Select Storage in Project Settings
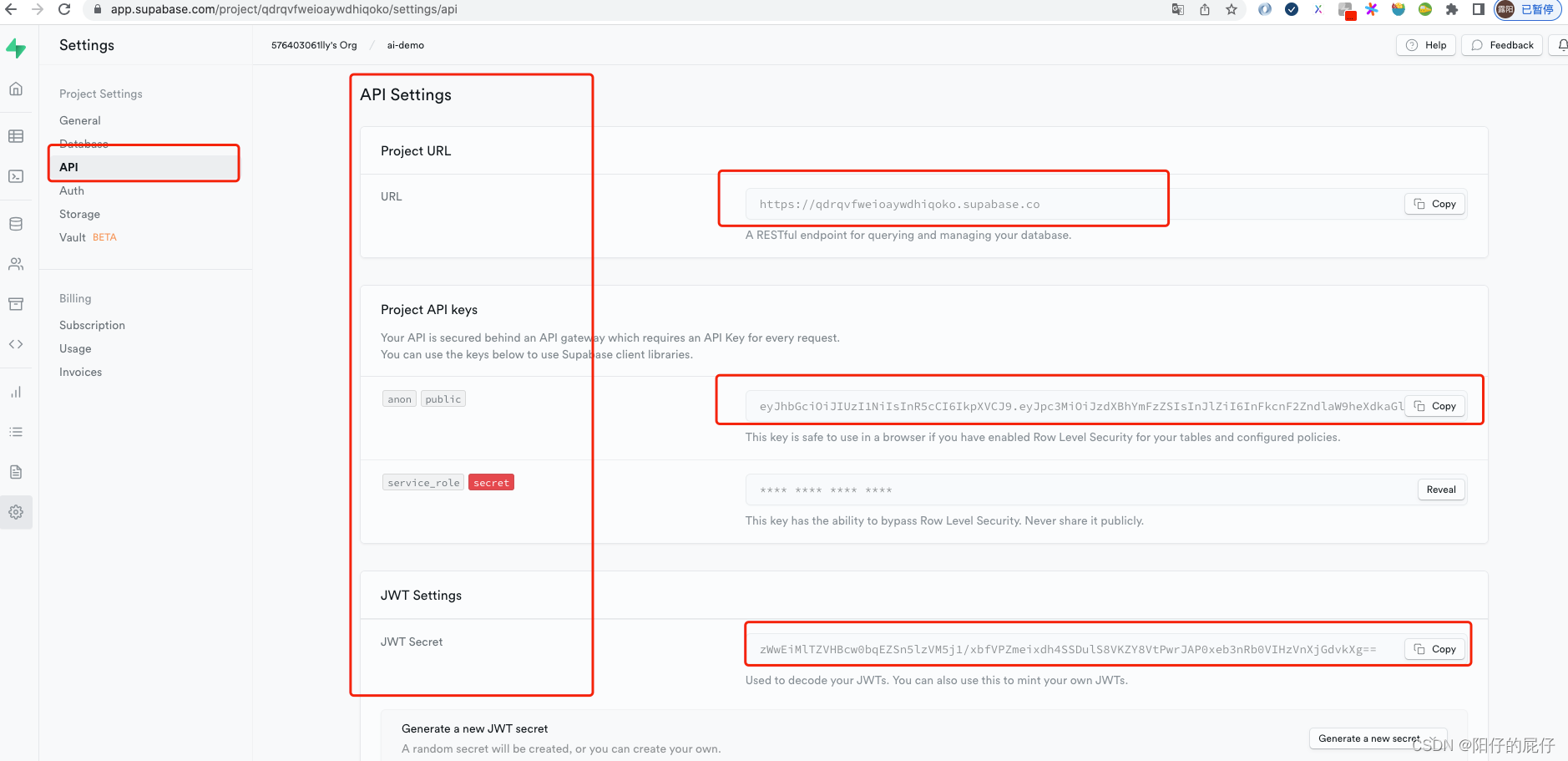1568x761 pixels. [x=79, y=214]
